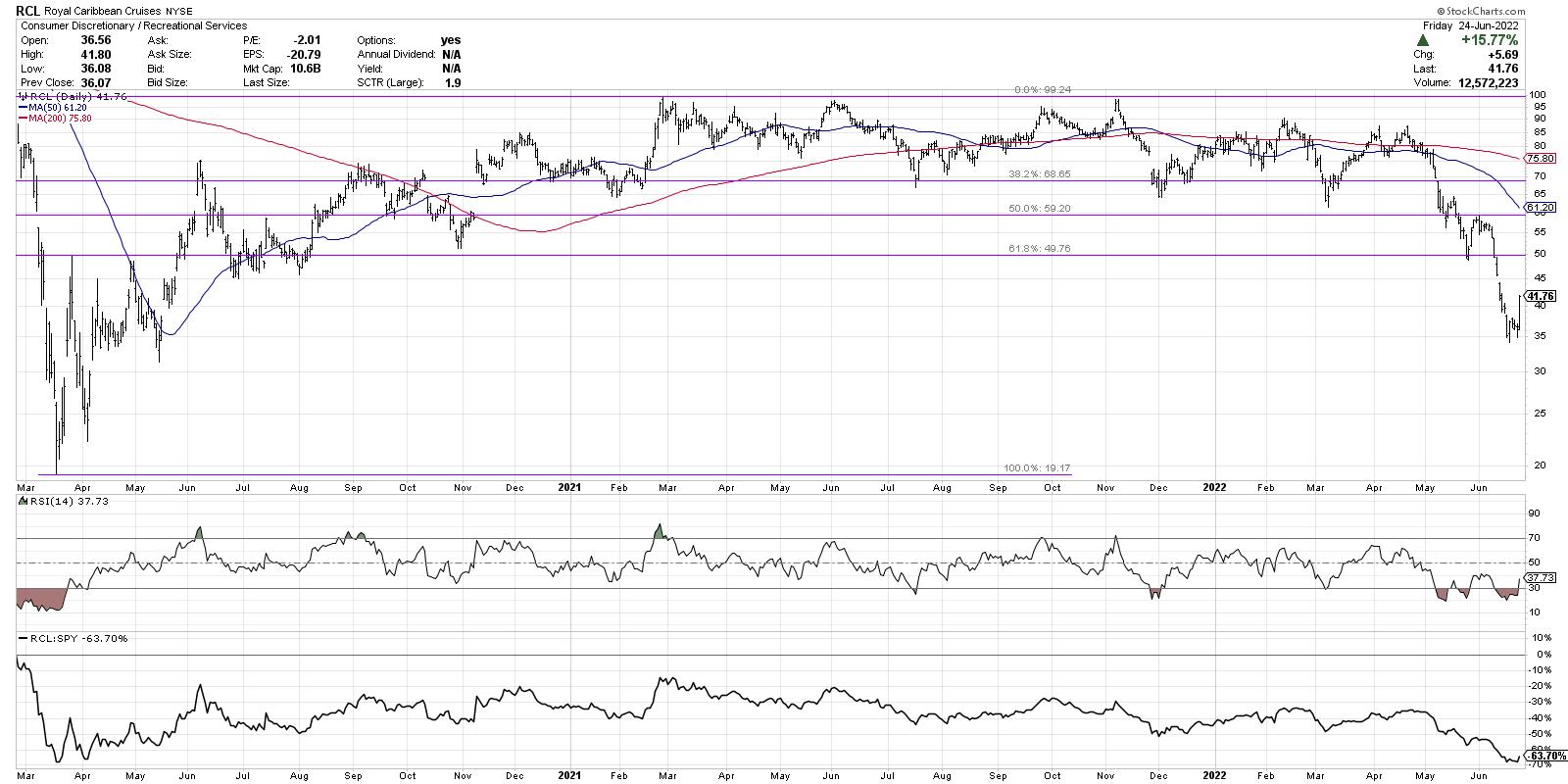Click the green up-arrow change indicator
Screen dimensions: 1568x784
coord(1422,40)
